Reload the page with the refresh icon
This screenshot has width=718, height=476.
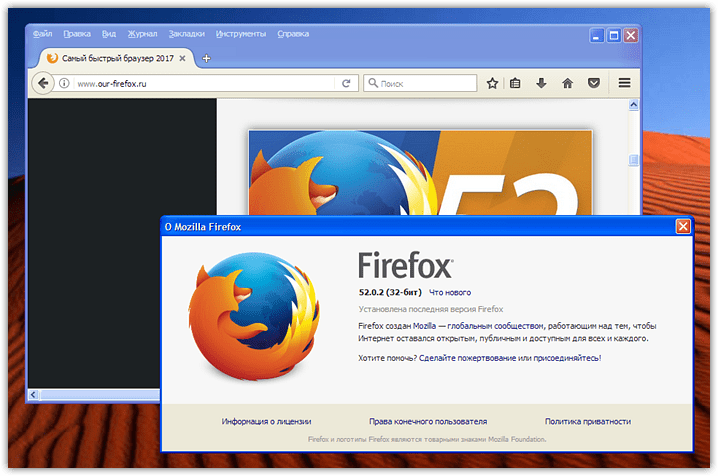(346, 83)
